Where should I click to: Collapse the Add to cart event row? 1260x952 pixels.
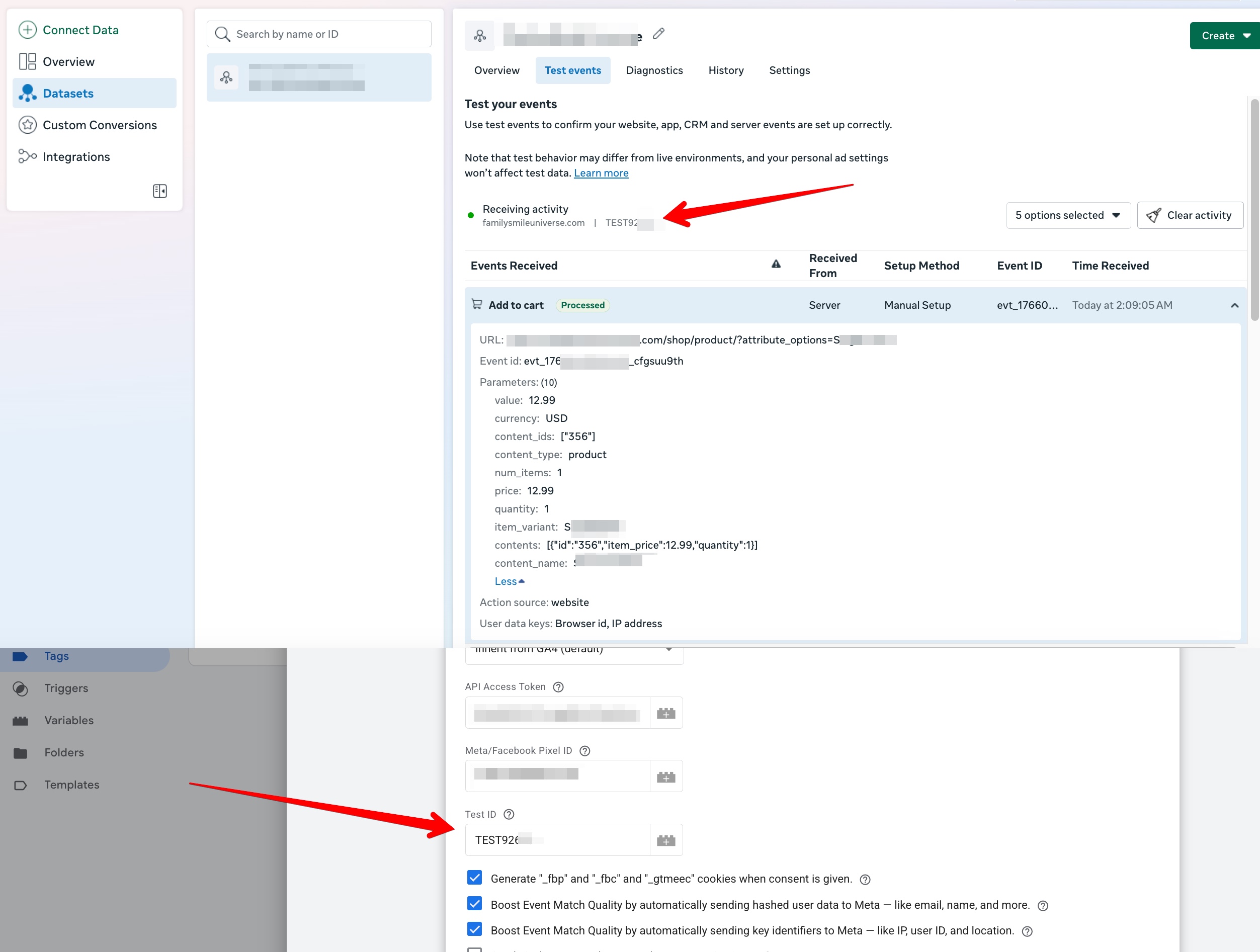[x=1234, y=305]
